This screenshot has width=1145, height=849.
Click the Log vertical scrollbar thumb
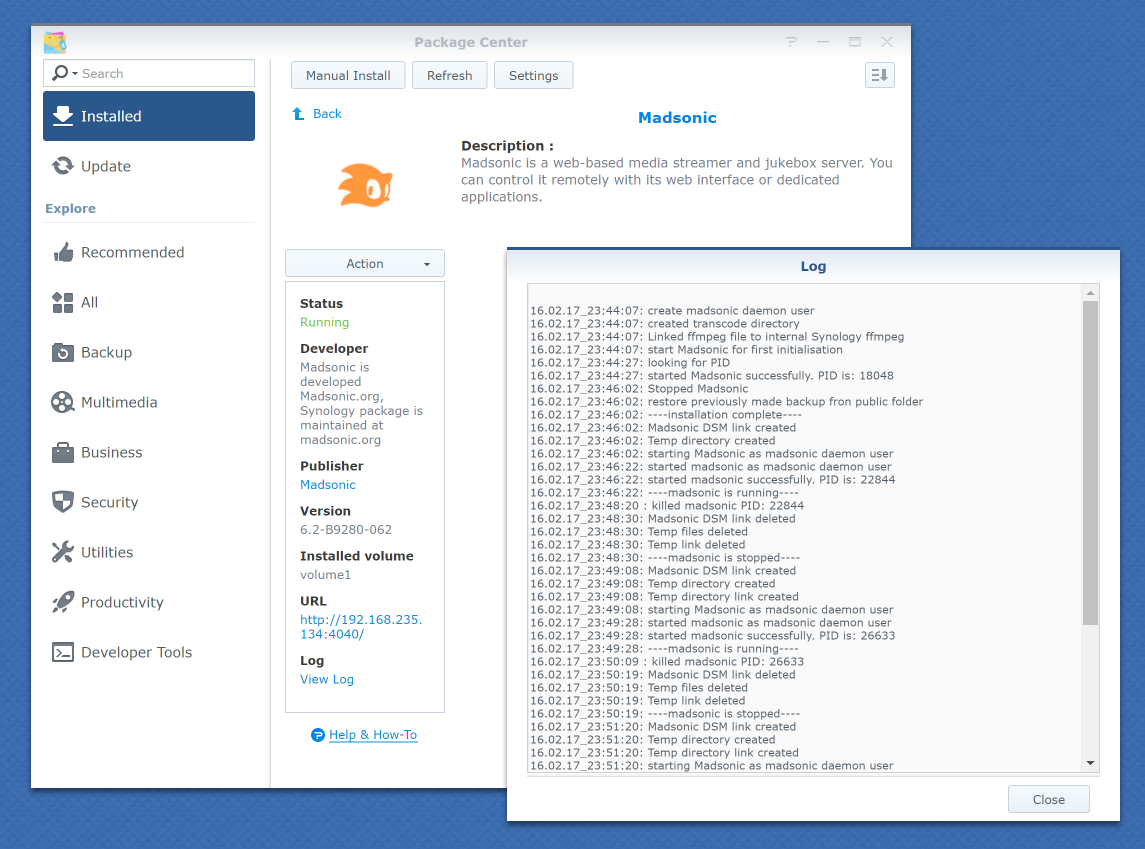pos(1090,463)
